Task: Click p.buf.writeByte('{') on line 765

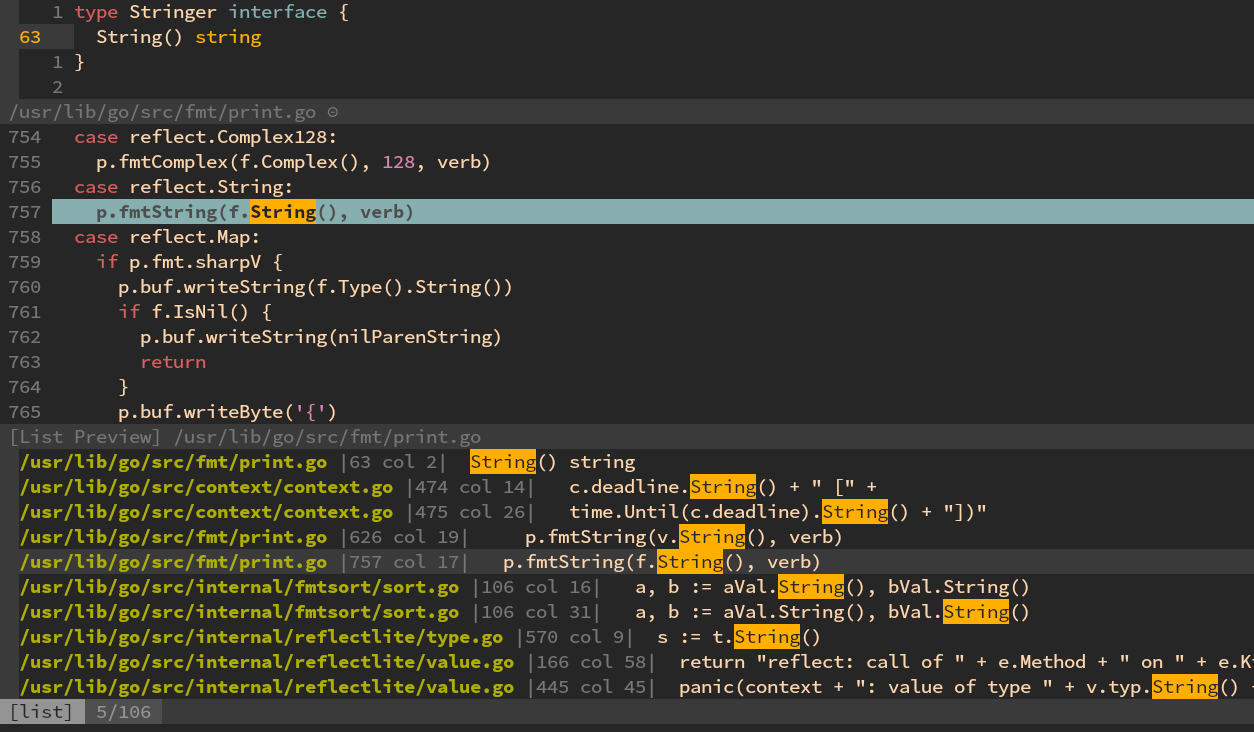Action: (x=228, y=412)
